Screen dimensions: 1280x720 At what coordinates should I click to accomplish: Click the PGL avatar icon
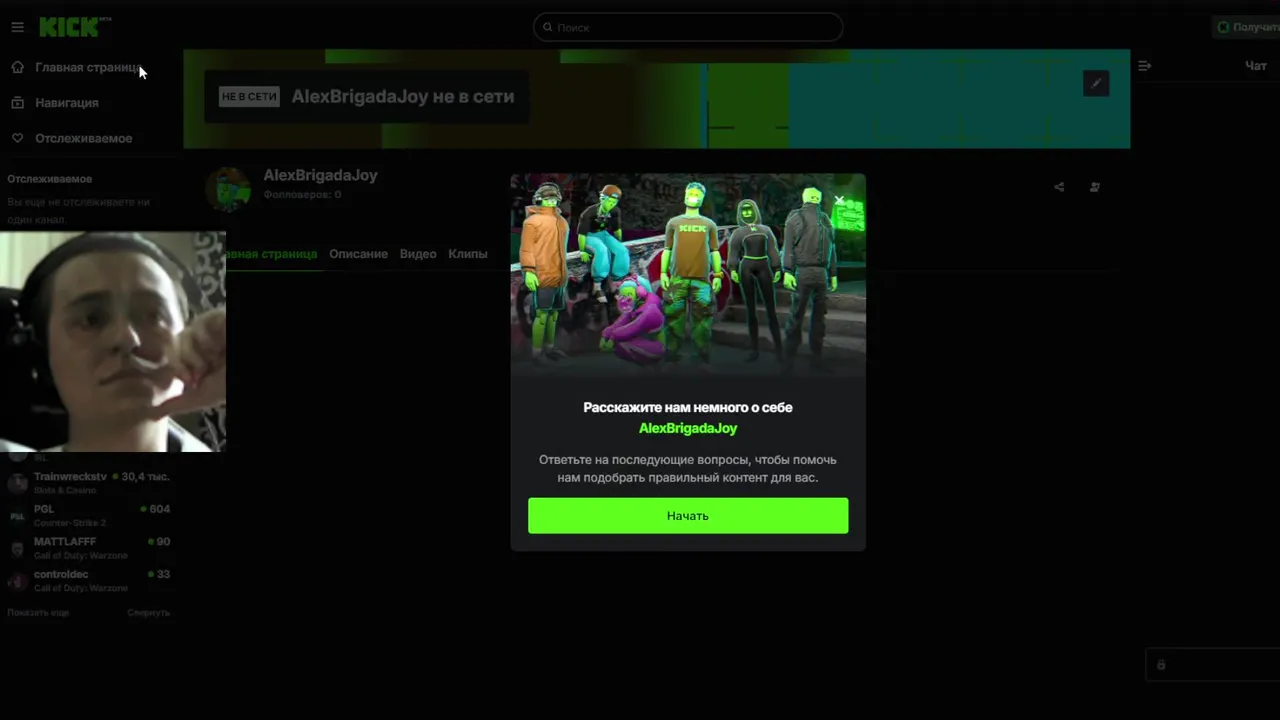click(17, 516)
